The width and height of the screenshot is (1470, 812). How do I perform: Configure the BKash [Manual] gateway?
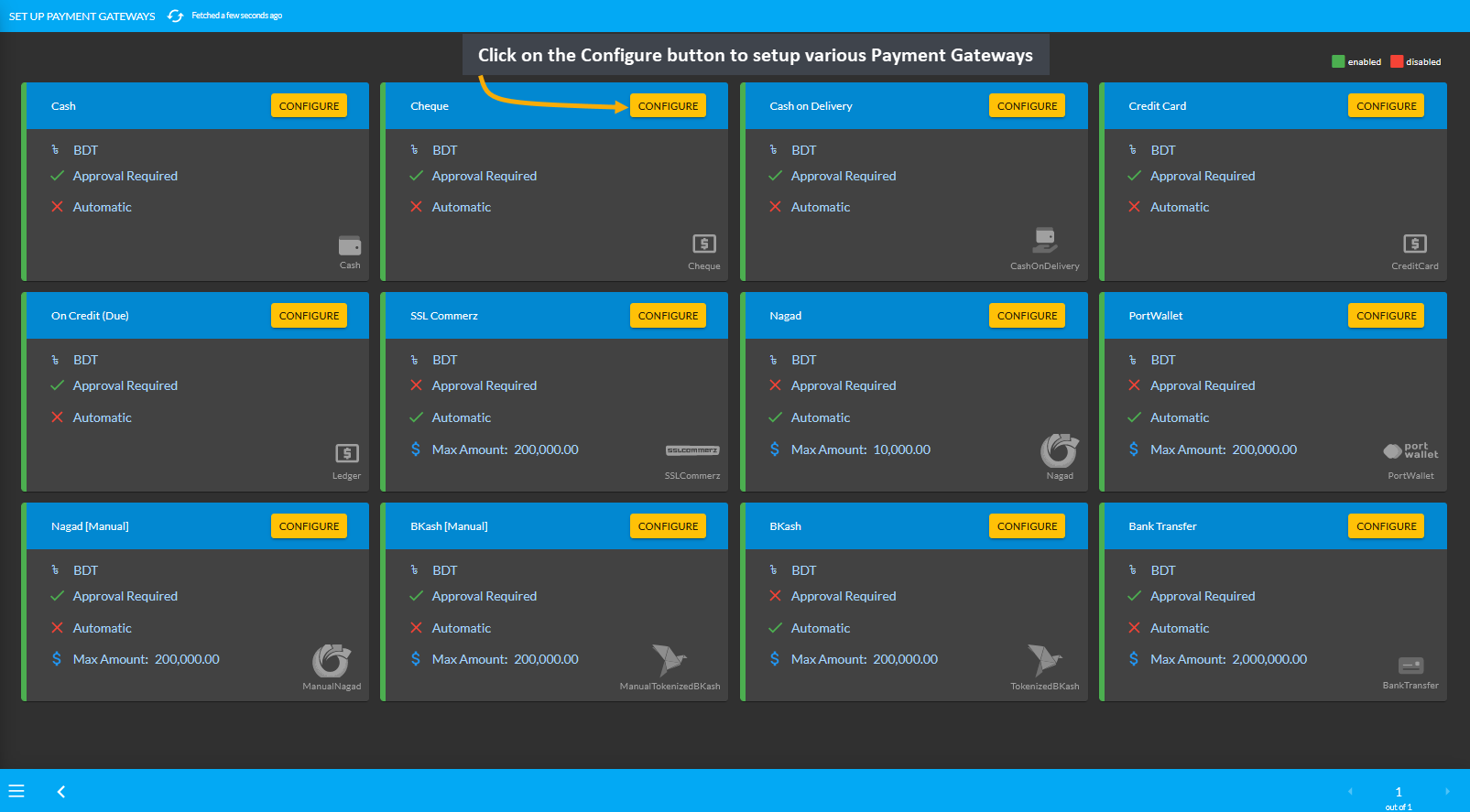coord(668,526)
